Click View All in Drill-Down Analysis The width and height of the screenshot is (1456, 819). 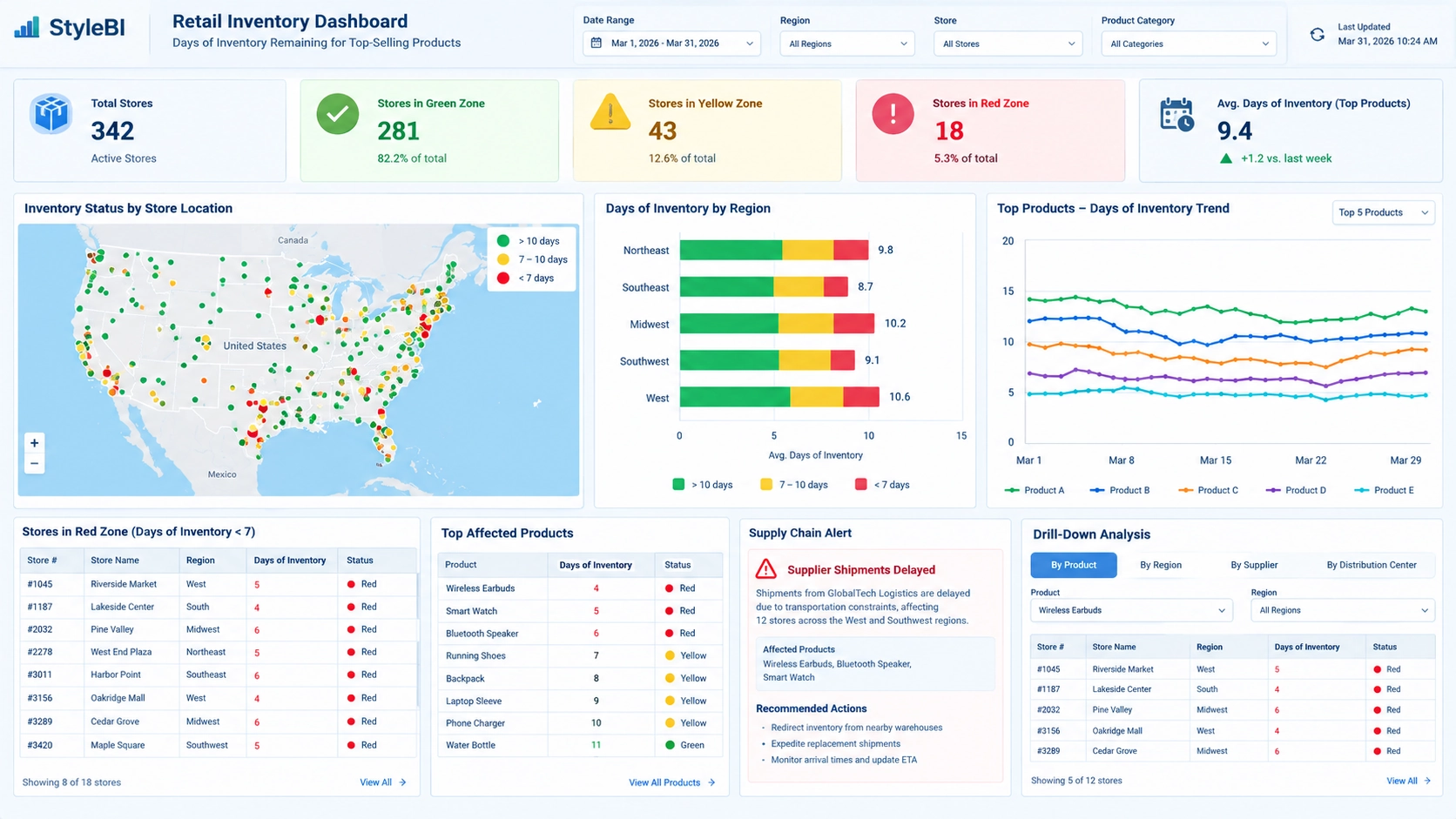point(1408,781)
